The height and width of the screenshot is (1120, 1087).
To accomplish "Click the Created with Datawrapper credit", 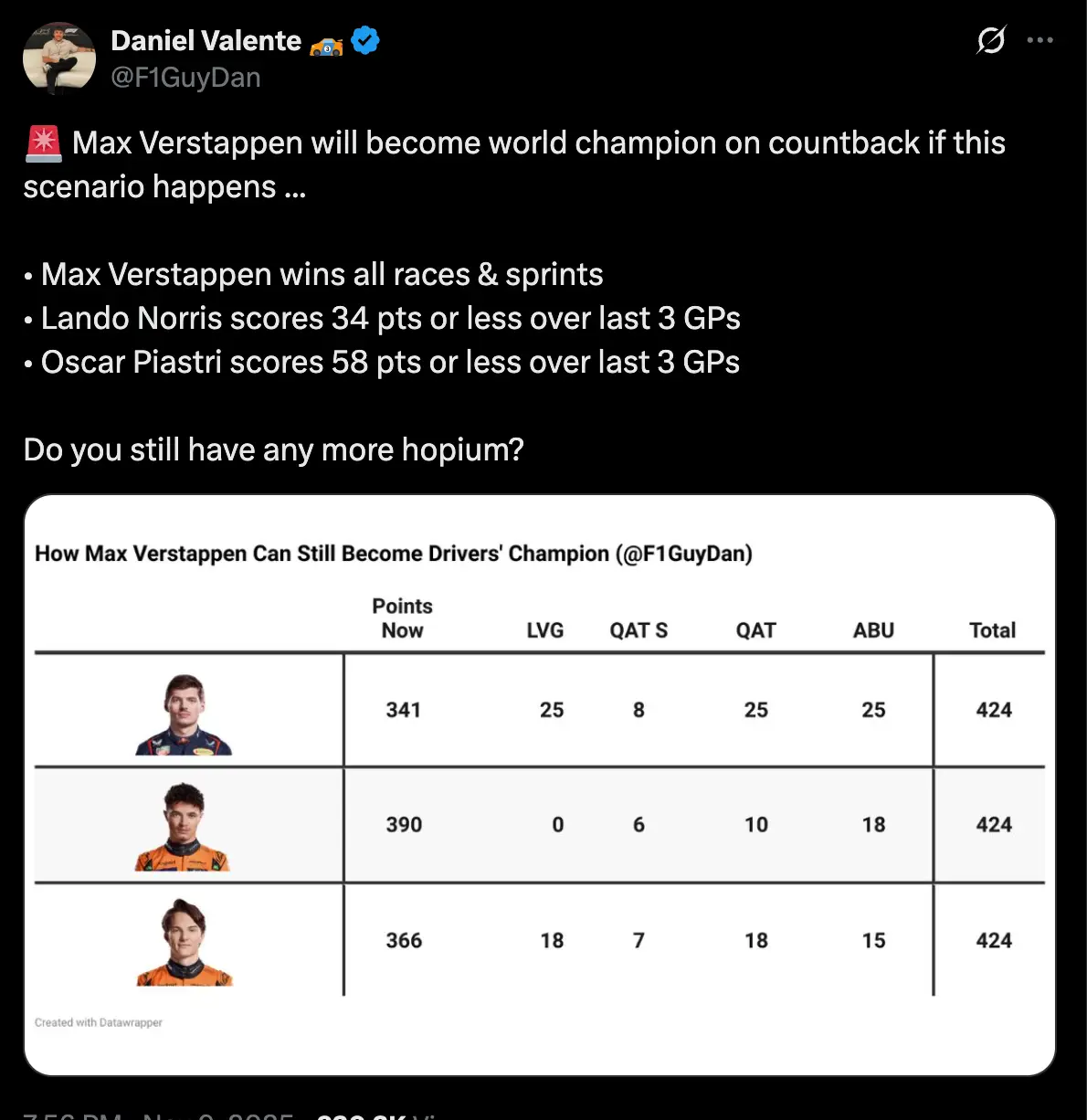I will tap(98, 1022).
